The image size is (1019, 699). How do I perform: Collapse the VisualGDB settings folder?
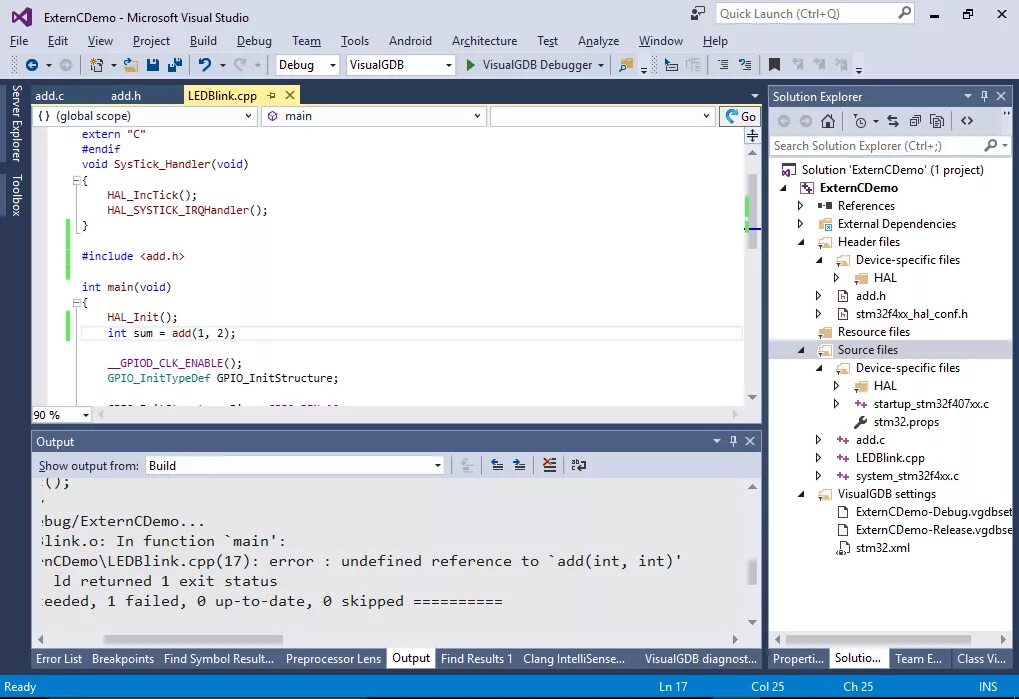tap(801, 494)
